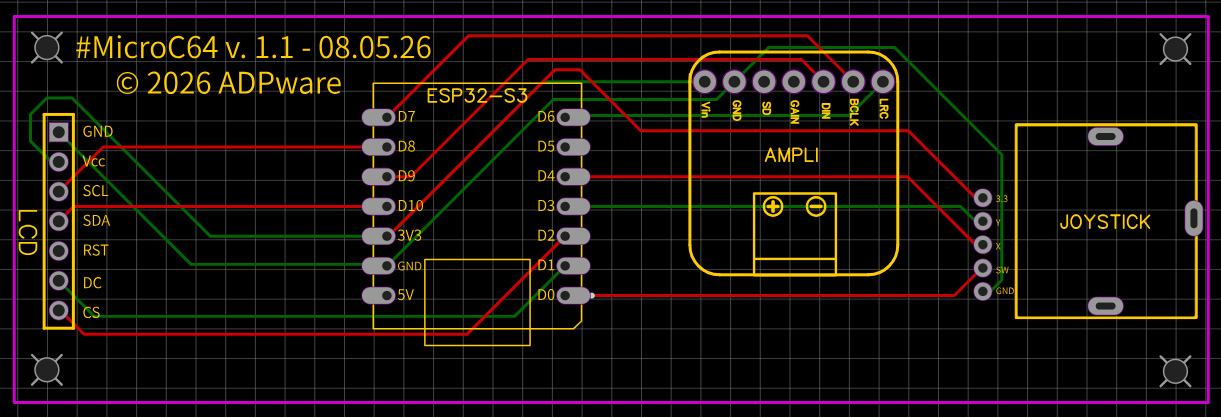Select the LCD connector SCL pad
1221x417 pixels.
[59, 191]
